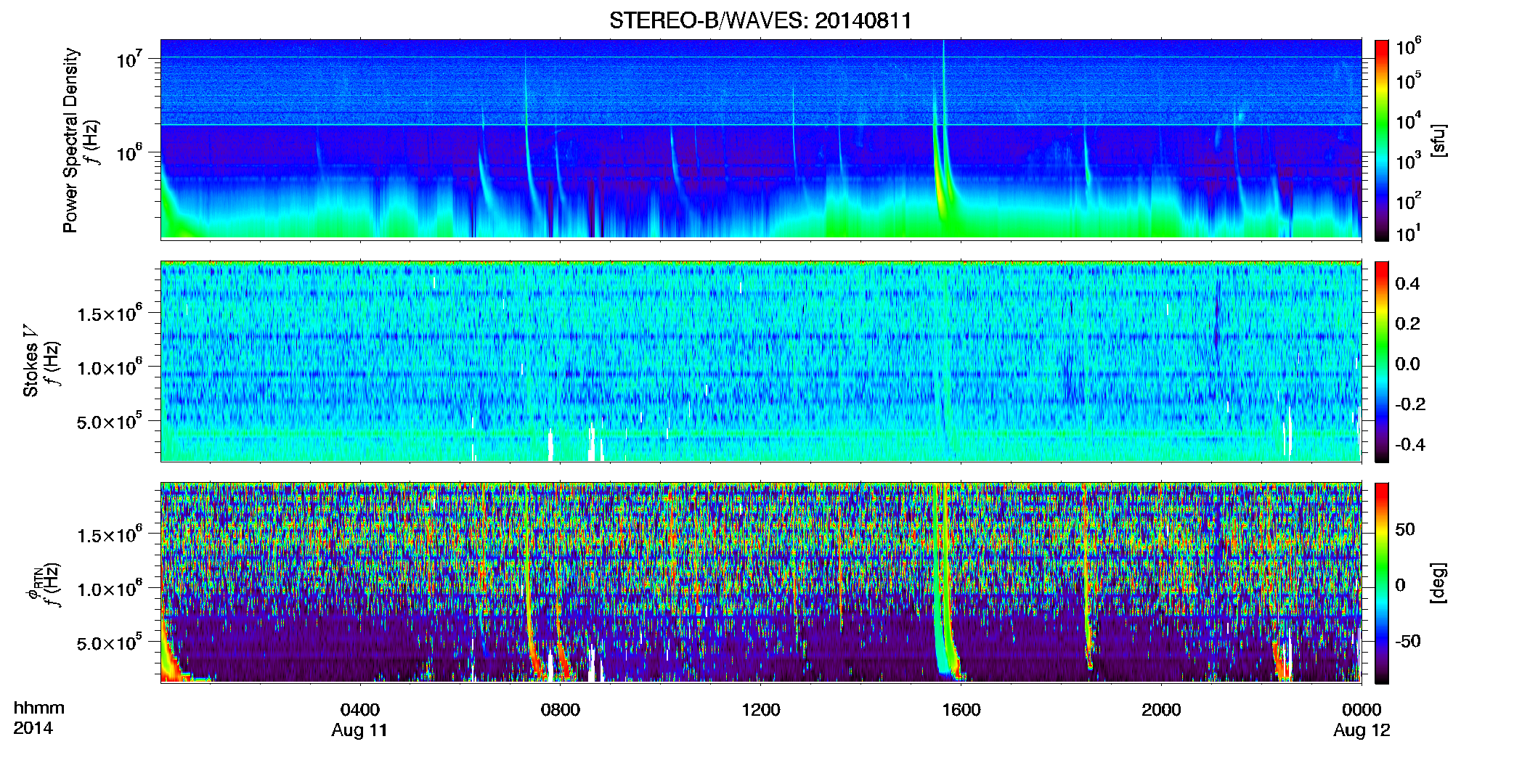Click the Stokes V color scale bar
Screen dimensions: 1522x784
(x=1382, y=362)
